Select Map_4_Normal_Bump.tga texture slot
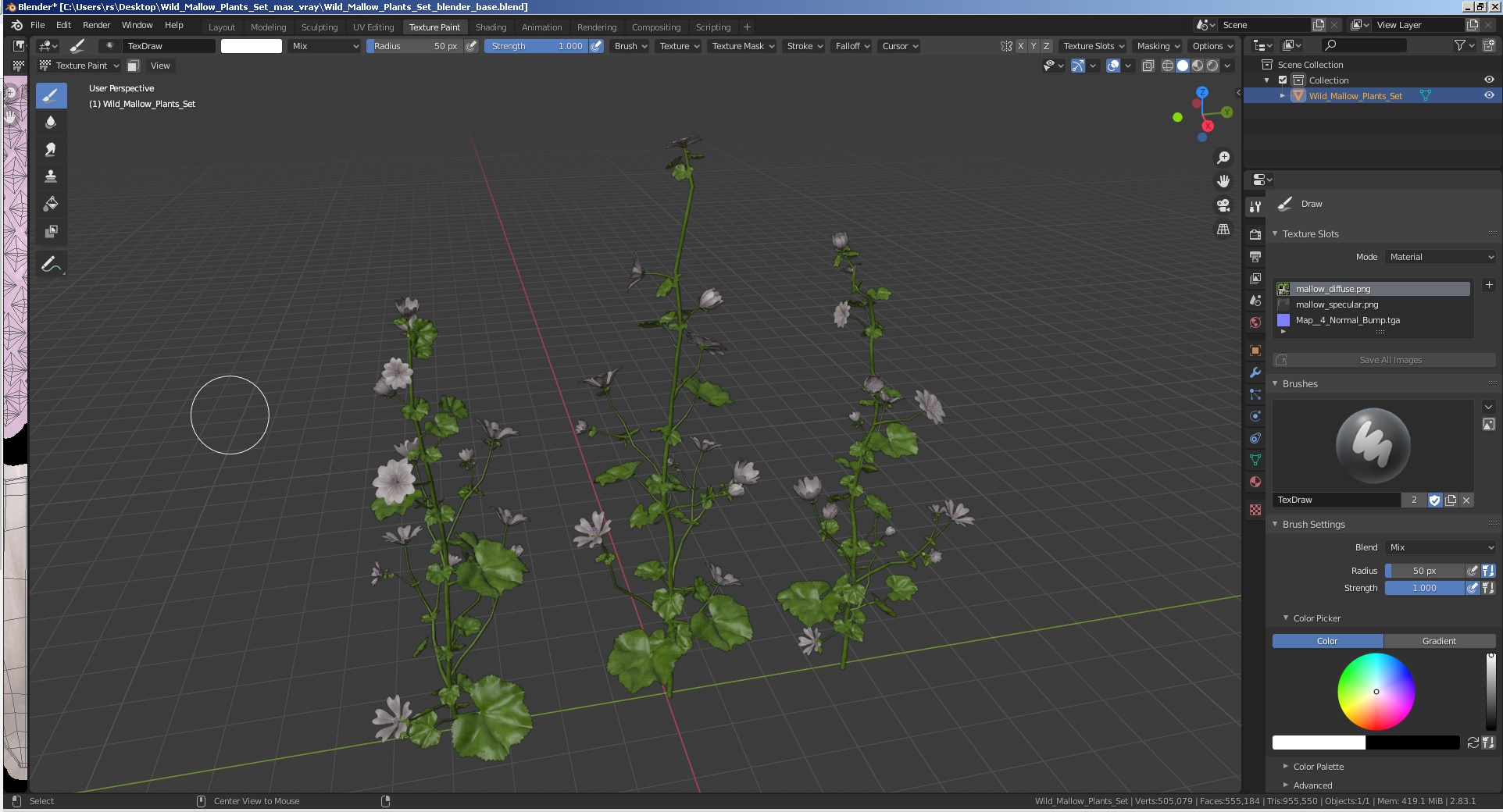 [x=1373, y=320]
